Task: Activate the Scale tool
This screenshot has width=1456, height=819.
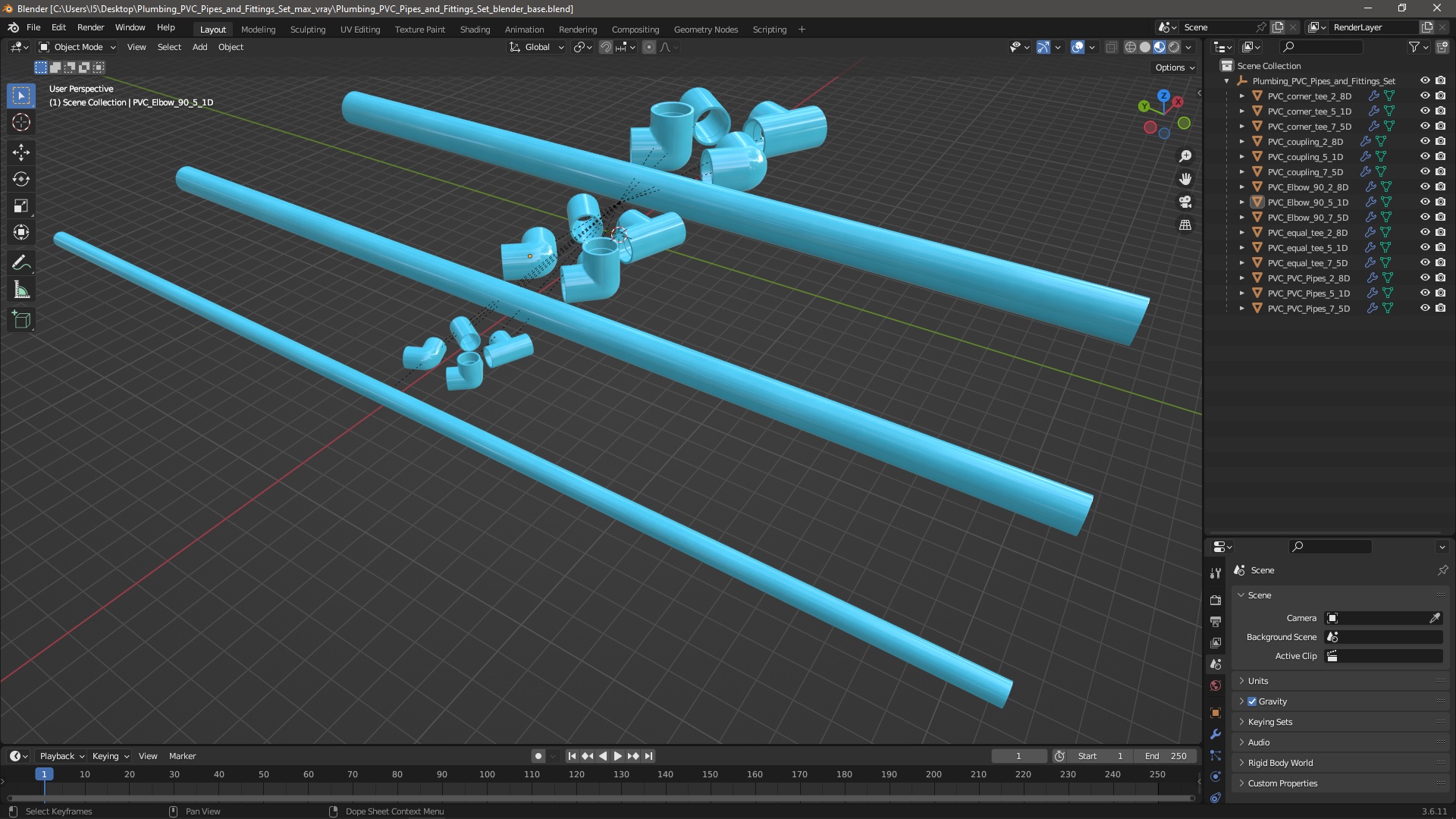Action: pyautogui.click(x=21, y=206)
